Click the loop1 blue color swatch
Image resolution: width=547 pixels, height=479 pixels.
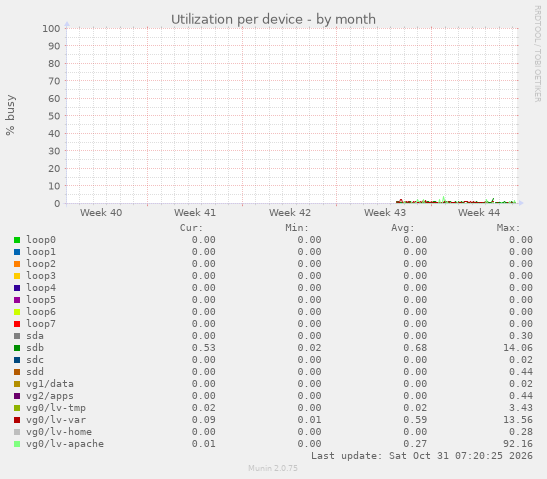[x=17, y=252]
